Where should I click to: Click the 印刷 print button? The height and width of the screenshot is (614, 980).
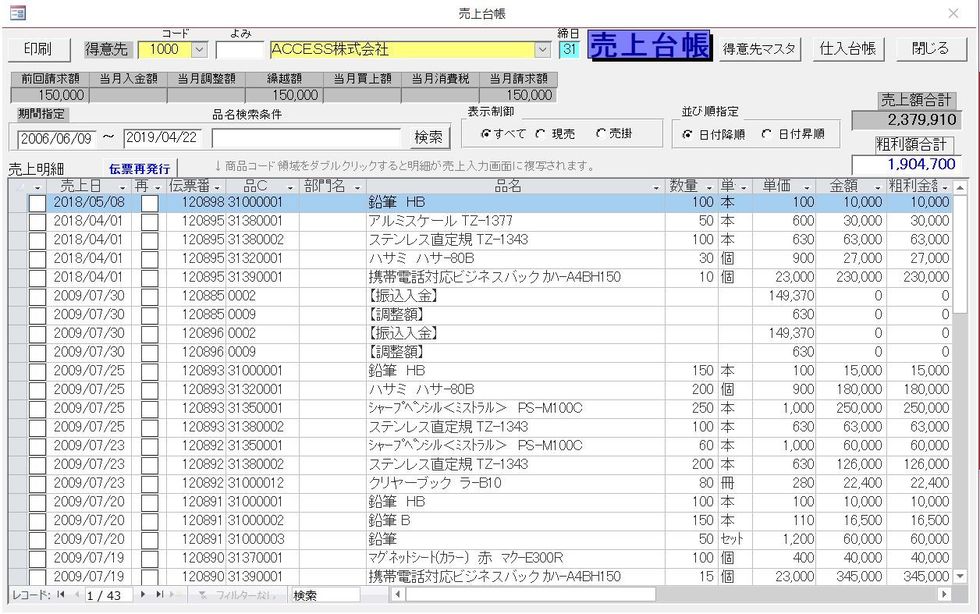(38, 48)
